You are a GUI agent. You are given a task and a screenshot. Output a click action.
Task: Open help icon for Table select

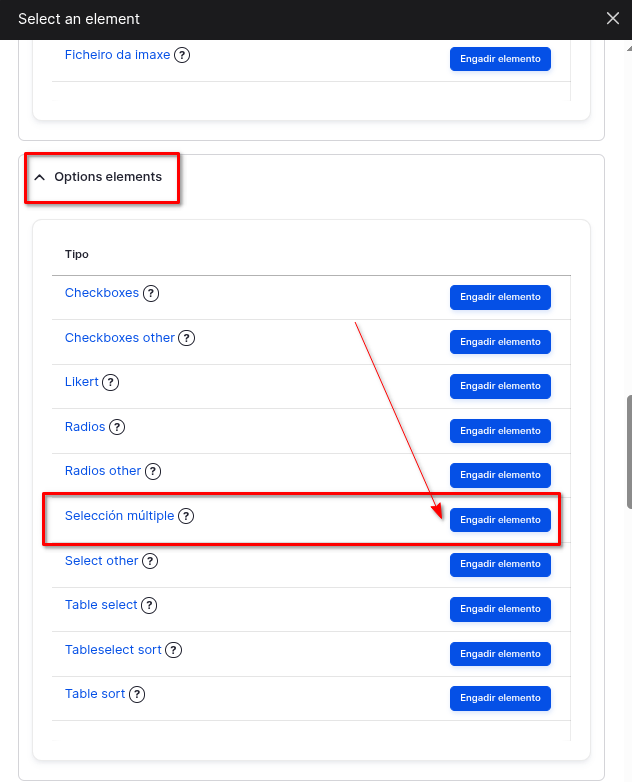(x=149, y=605)
